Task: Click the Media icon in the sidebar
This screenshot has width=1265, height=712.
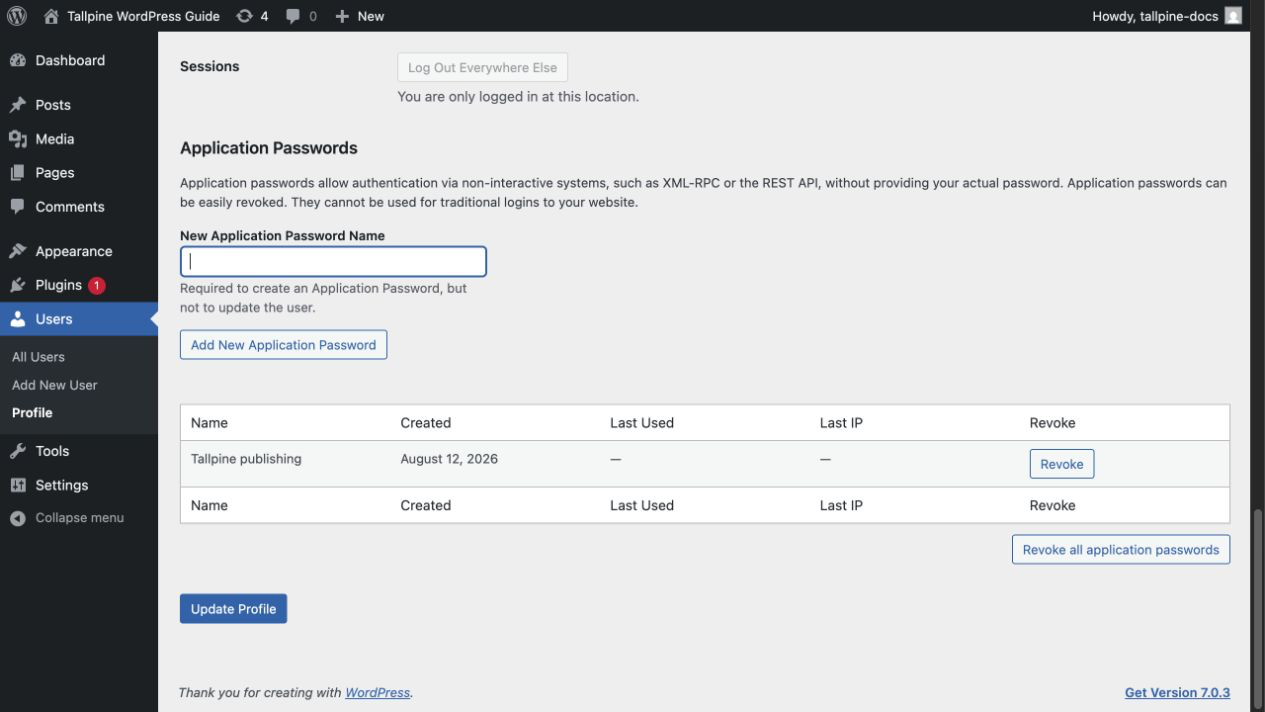Action: pyautogui.click(x=18, y=139)
